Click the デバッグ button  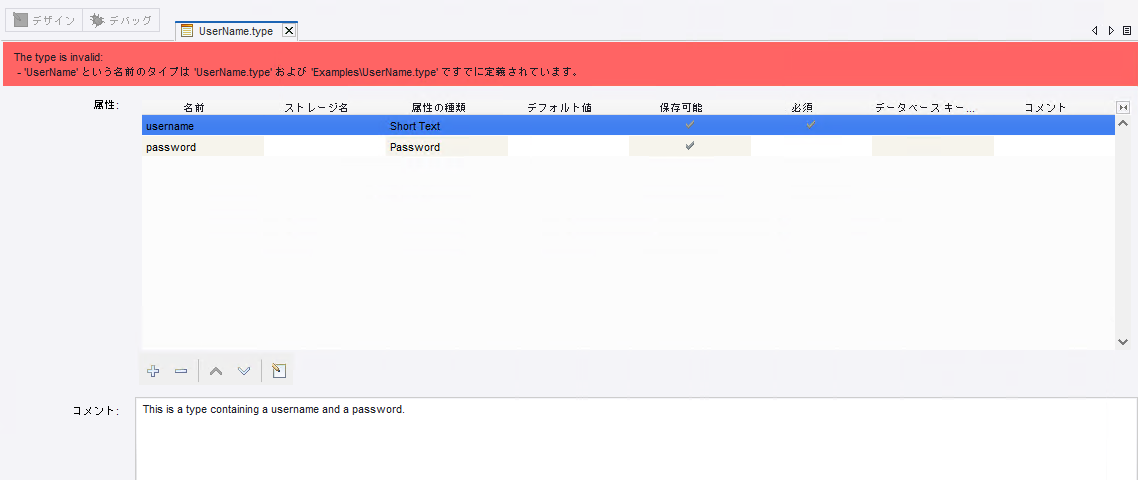click(121, 20)
